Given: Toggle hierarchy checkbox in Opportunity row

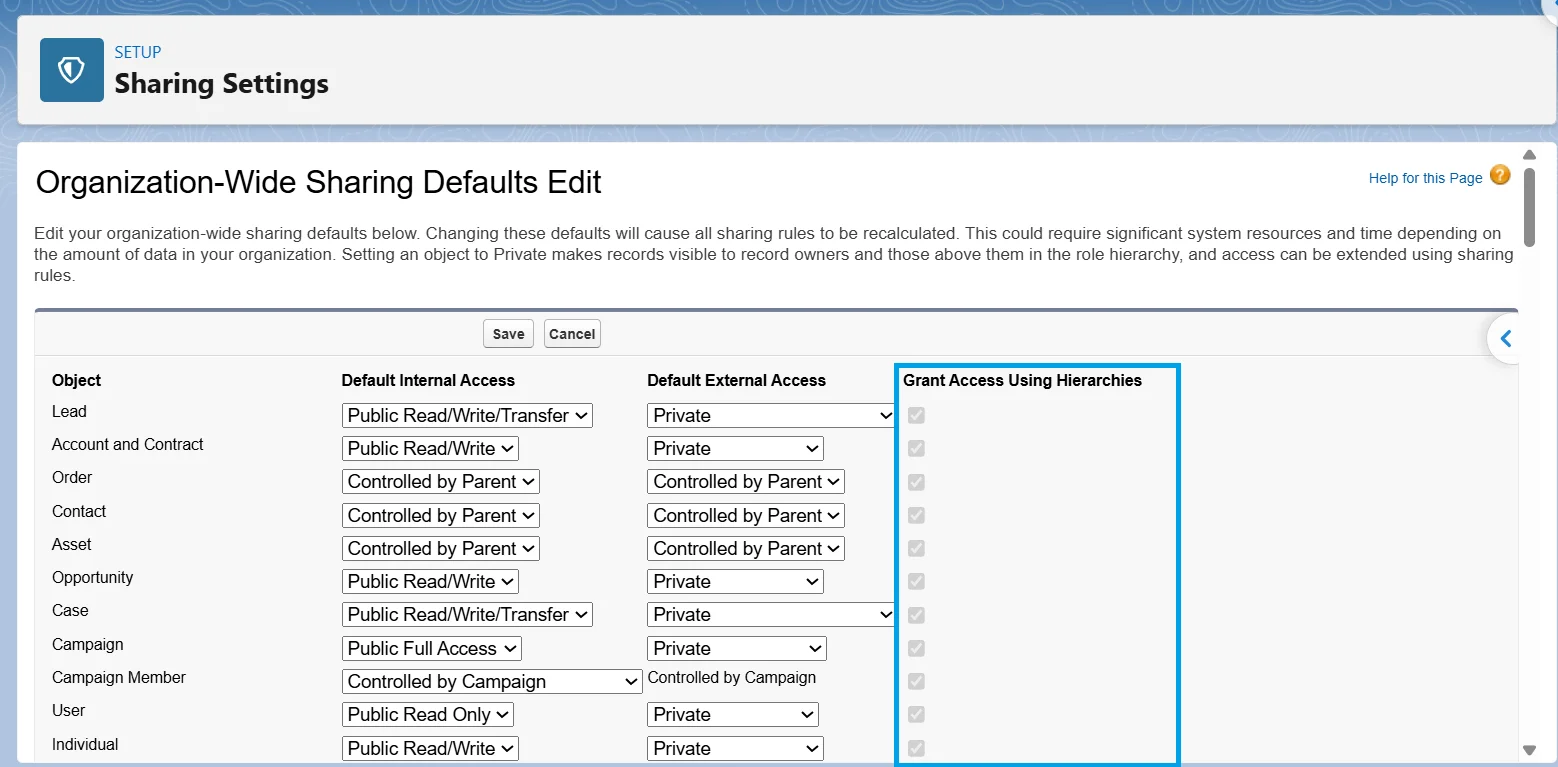Looking at the screenshot, I should (916, 581).
